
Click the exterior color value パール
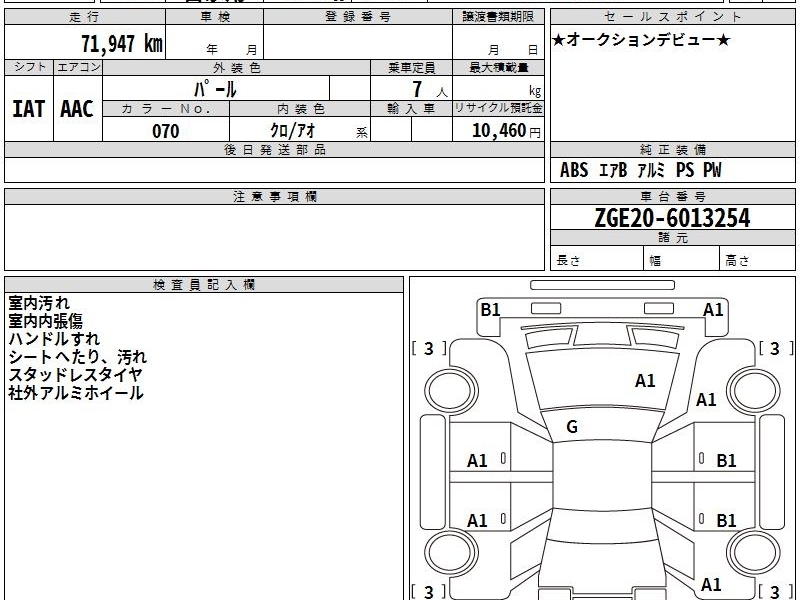[x=215, y=89]
